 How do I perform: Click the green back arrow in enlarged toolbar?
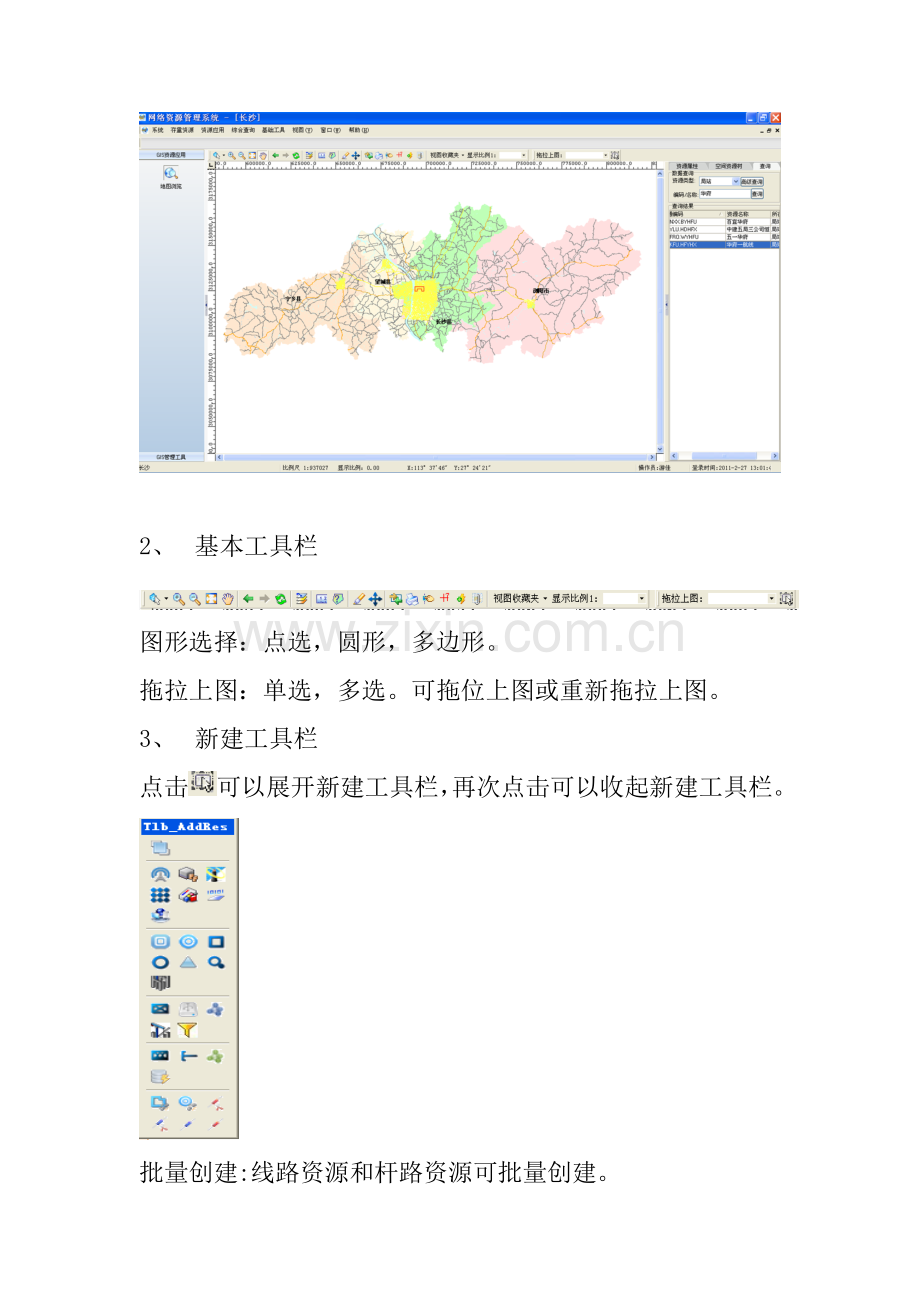248,599
